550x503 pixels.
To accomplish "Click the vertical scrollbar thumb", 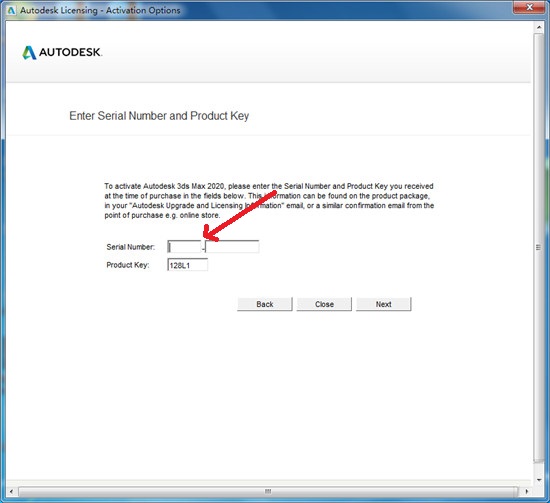I will (x=538, y=247).
